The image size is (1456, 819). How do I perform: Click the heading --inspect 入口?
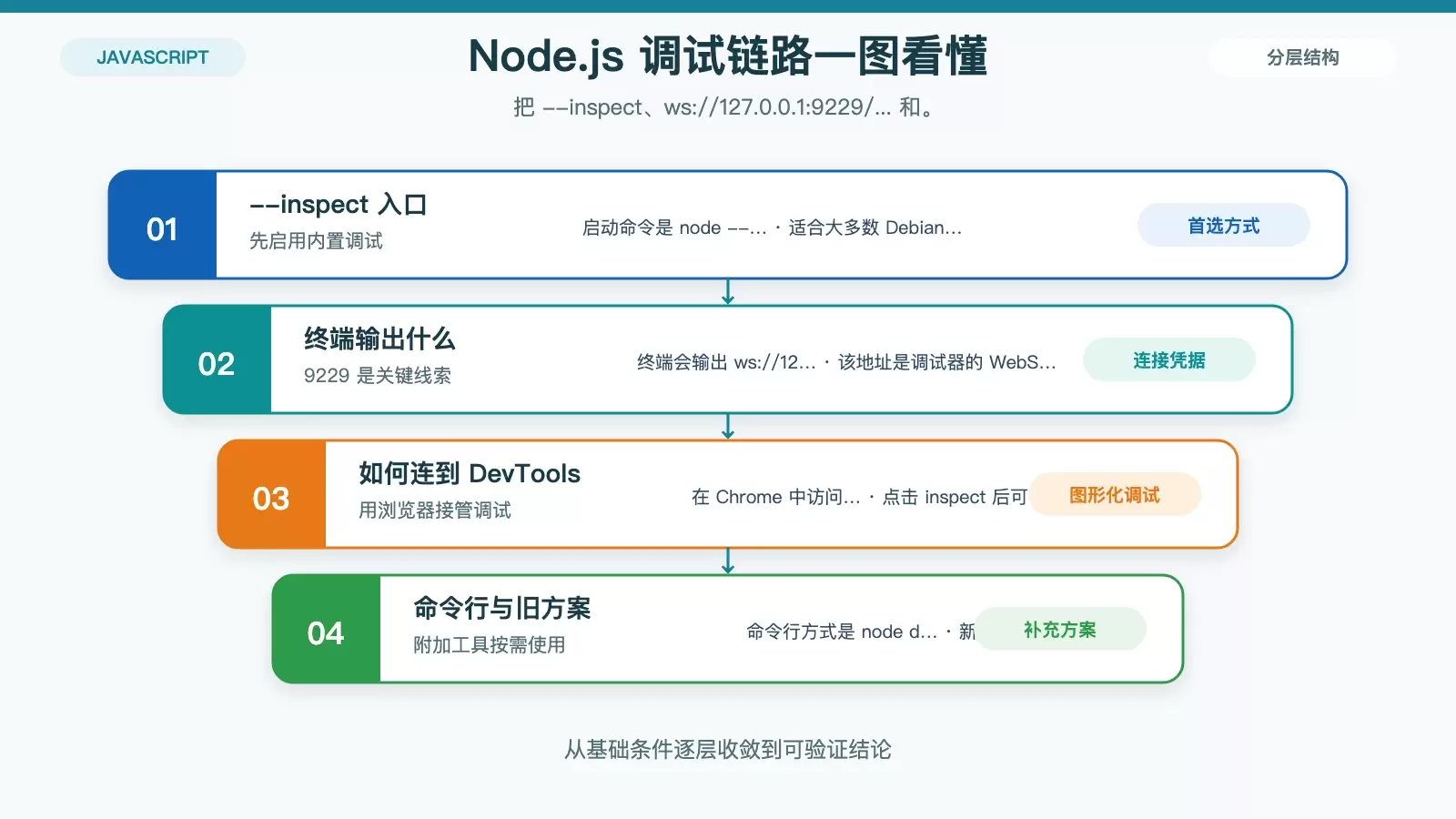[338, 204]
